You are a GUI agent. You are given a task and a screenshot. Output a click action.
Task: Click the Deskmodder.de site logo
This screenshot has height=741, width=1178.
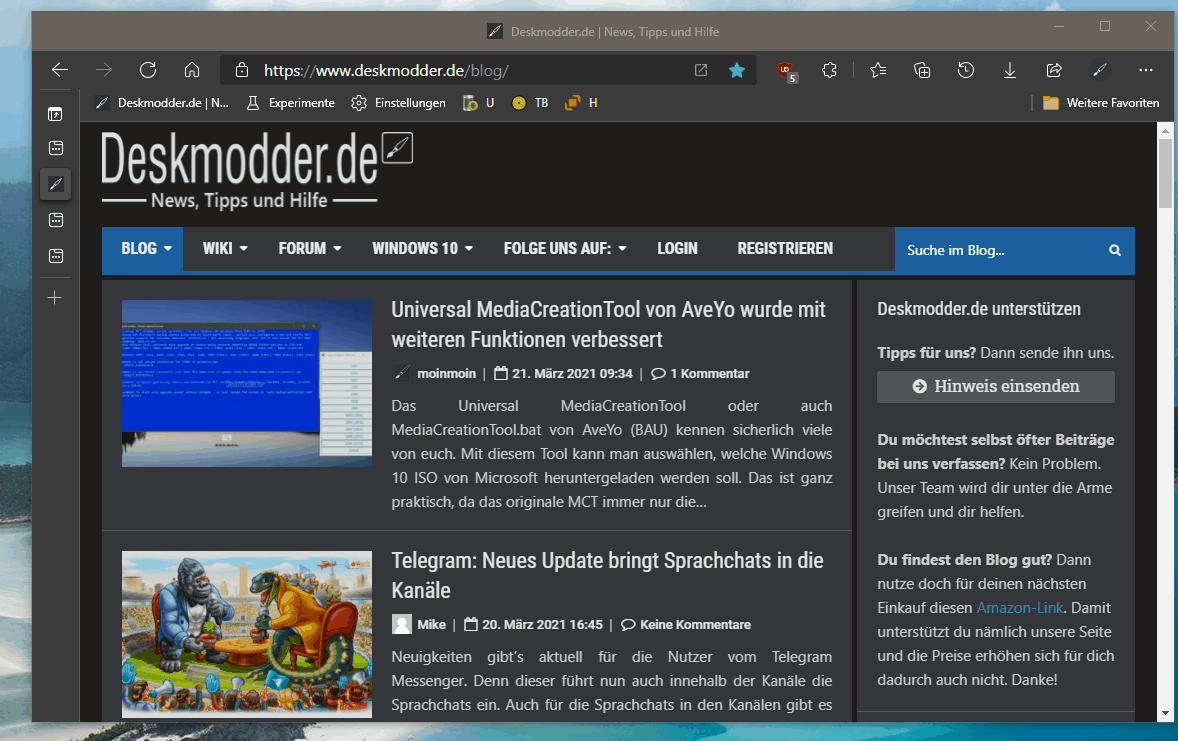point(256,171)
